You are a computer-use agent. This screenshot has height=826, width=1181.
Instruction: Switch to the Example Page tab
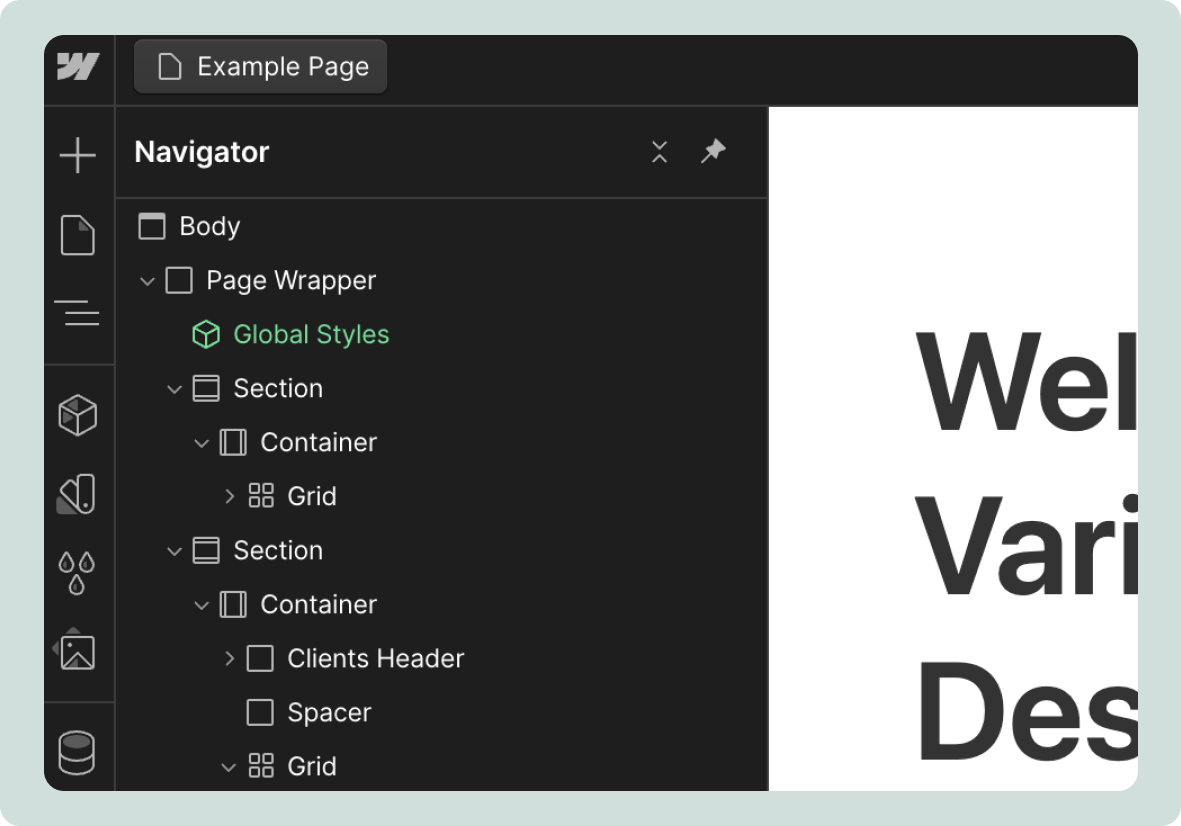point(260,66)
